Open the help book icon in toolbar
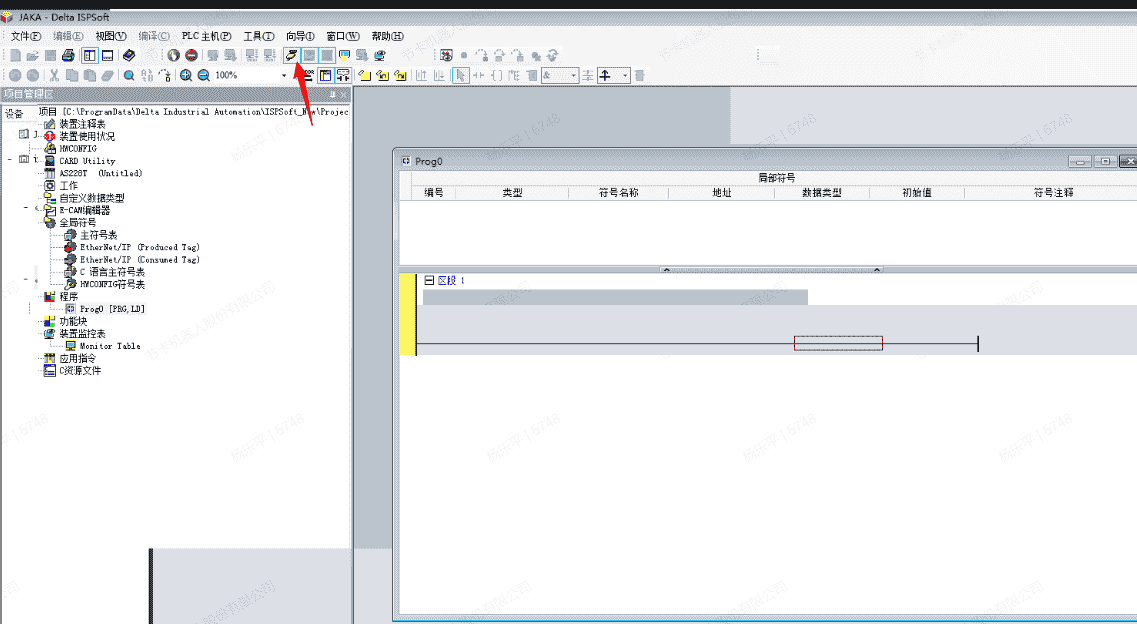 (129, 55)
